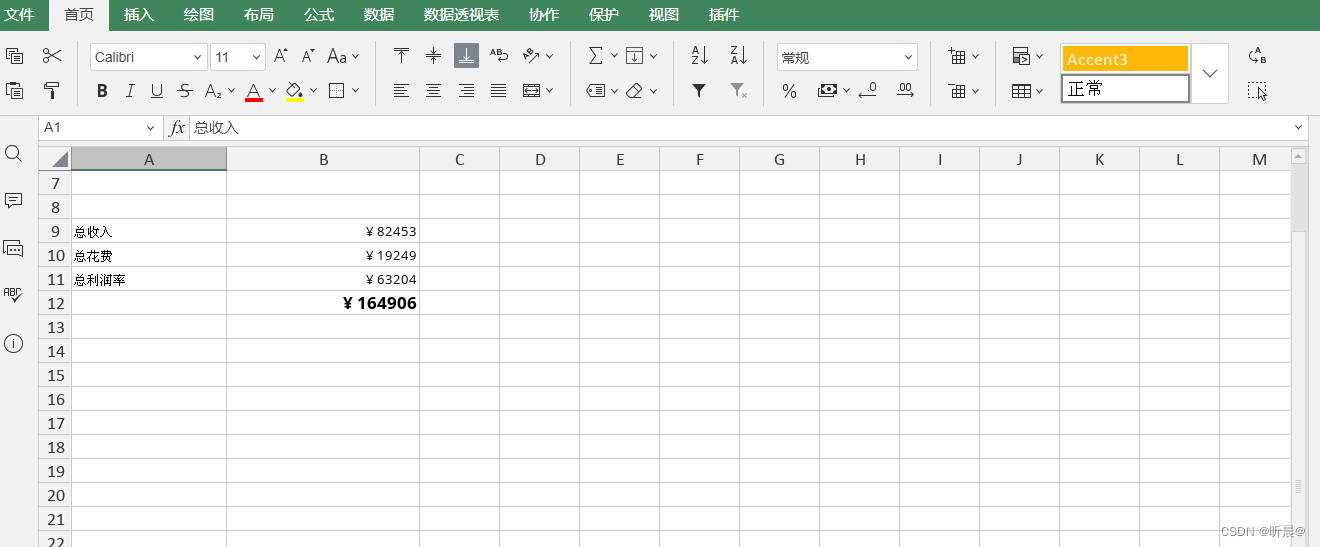The width and height of the screenshot is (1320, 547).
Task: Sort ascending A to Z
Action: pos(700,56)
